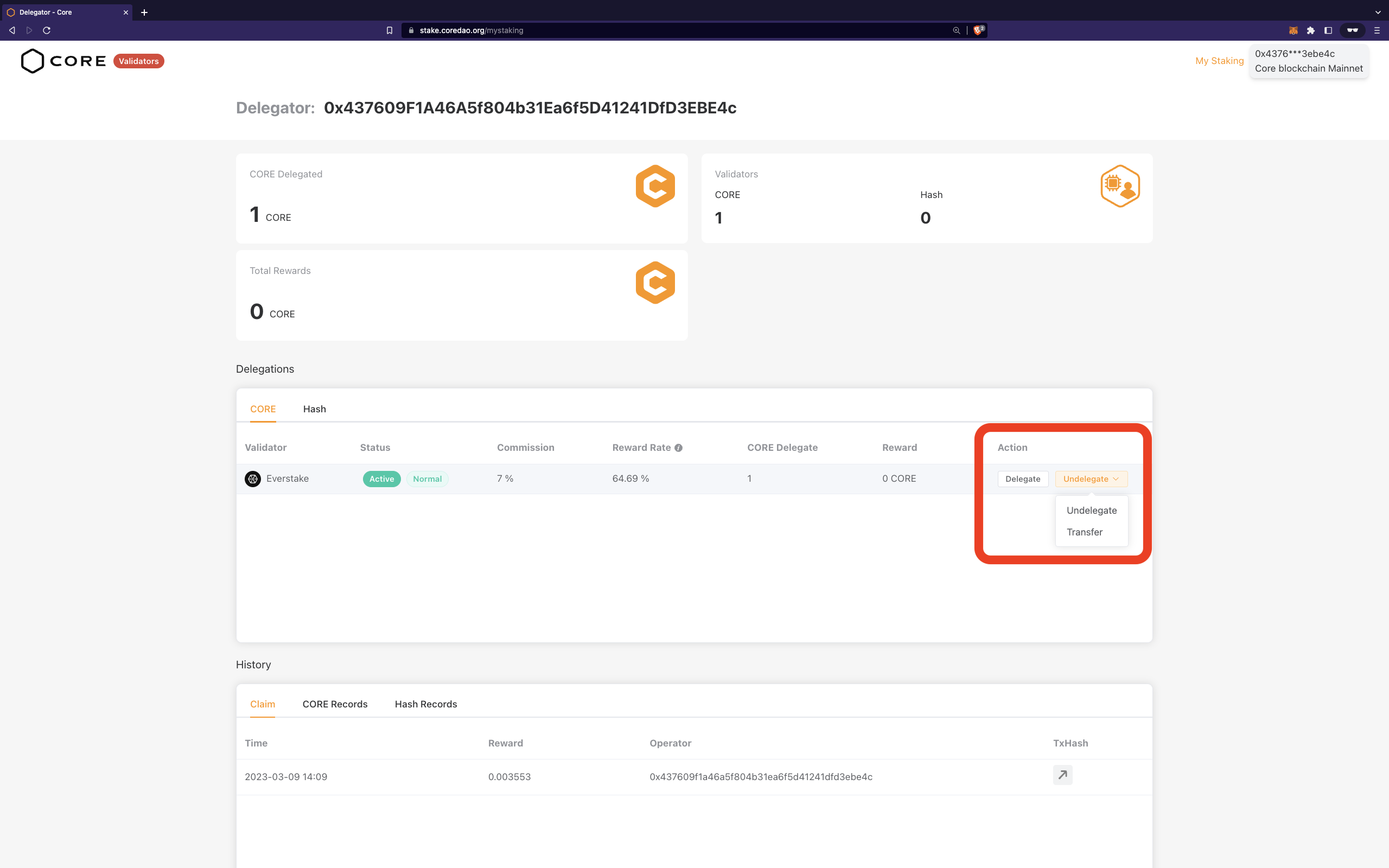This screenshot has height=868, width=1389.
Task: Open the CORE Records tab in History
Action: [335, 704]
